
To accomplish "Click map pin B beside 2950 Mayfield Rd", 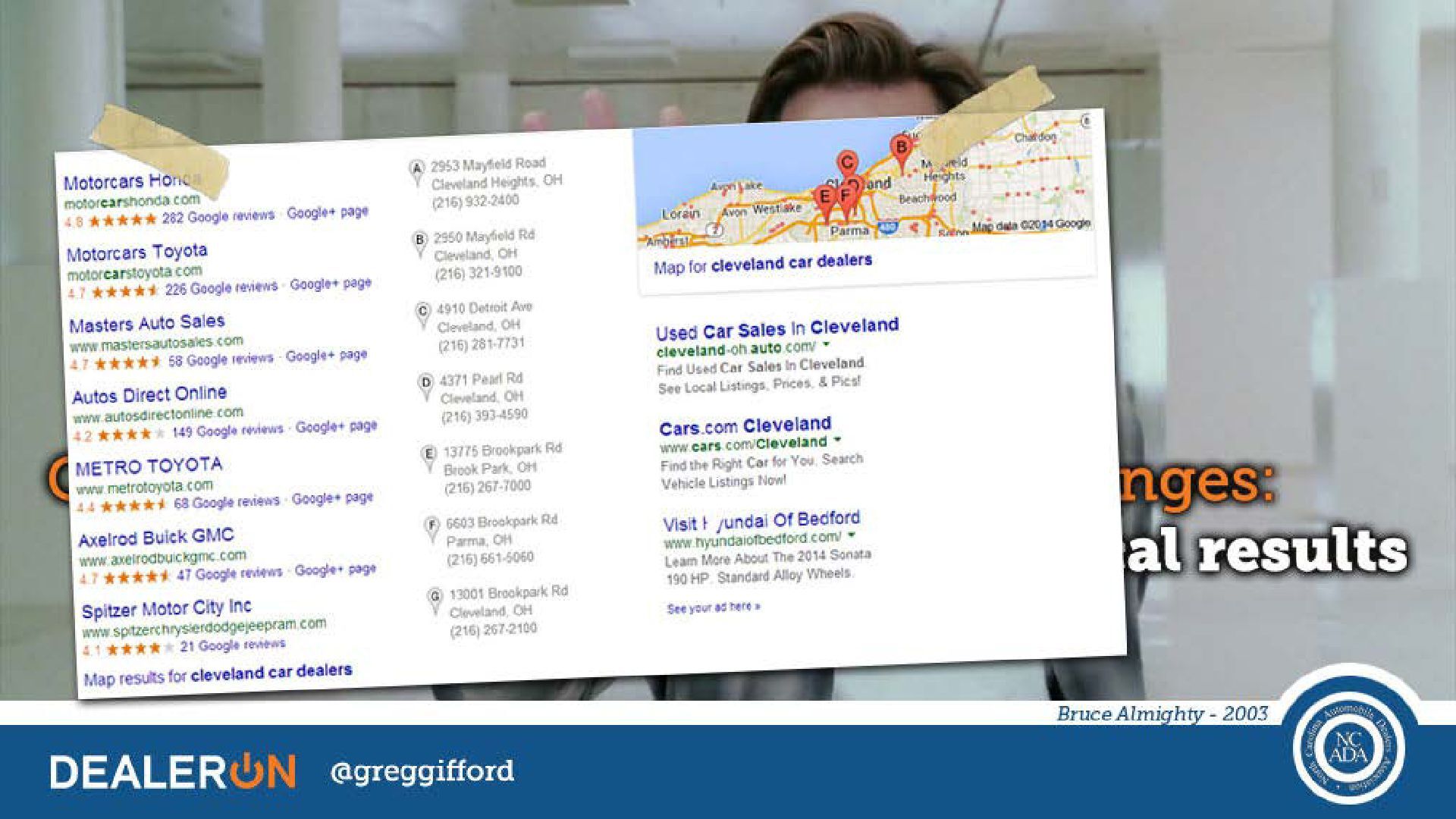I will (x=419, y=244).
